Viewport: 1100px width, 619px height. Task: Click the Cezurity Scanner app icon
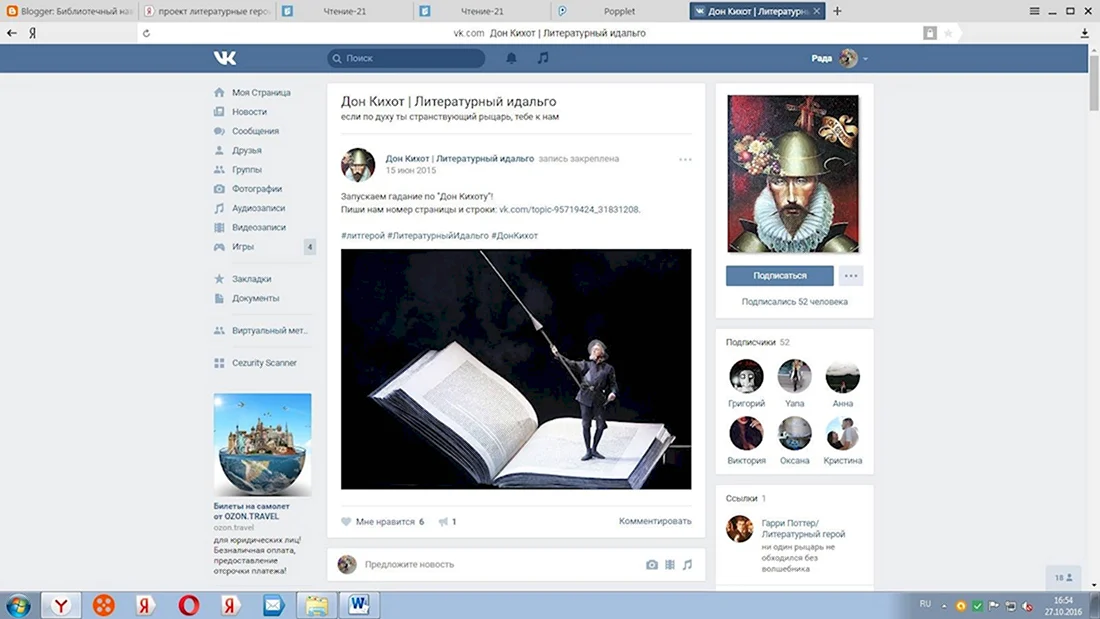(x=220, y=363)
